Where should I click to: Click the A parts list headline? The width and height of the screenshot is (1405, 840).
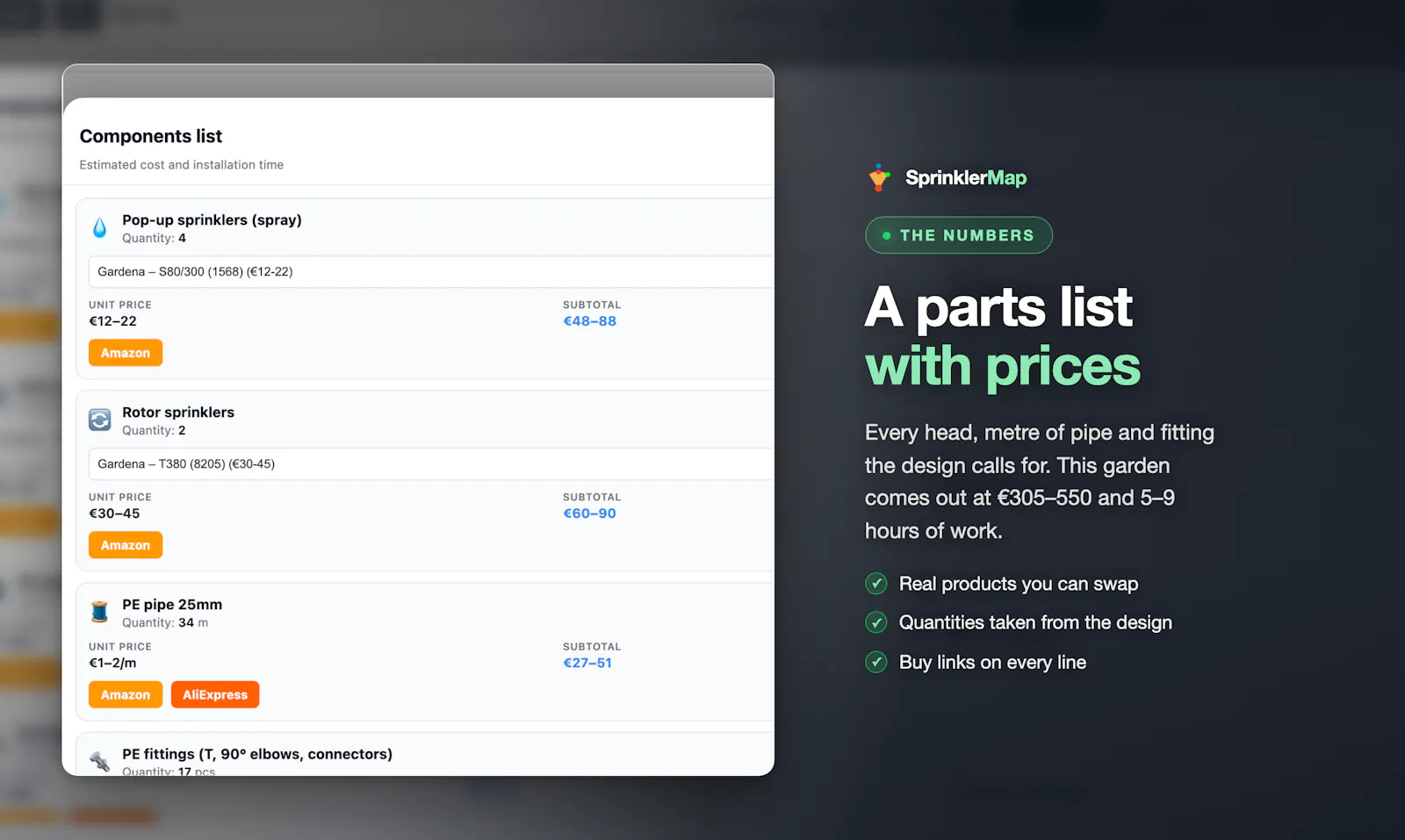click(998, 307)
